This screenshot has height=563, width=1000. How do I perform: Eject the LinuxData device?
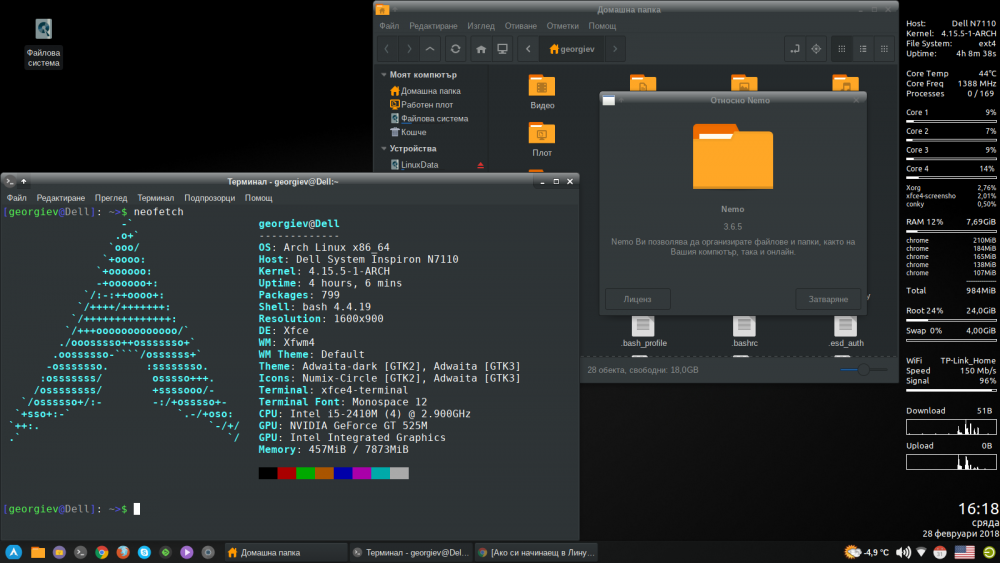(x=480, y=165)
